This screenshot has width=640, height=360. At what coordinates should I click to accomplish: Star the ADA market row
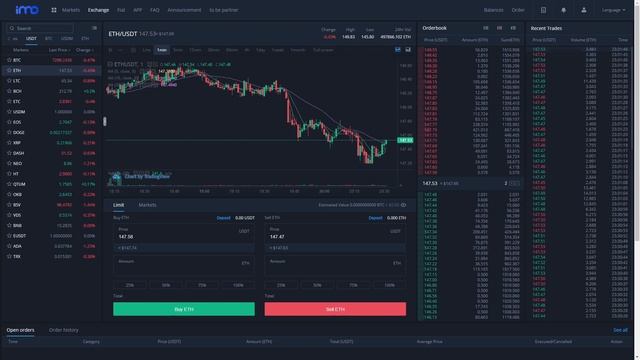(x=9, y=246)
